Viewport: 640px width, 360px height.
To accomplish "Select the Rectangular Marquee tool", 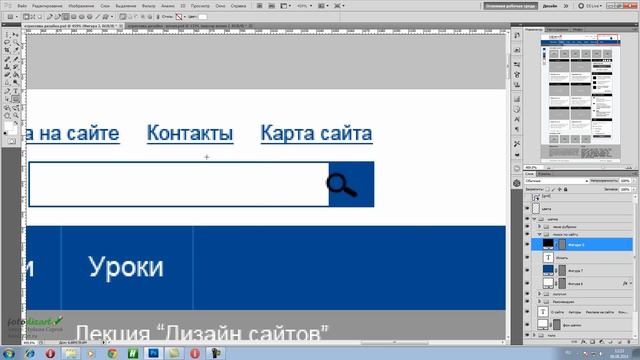I will click(7, 36).
